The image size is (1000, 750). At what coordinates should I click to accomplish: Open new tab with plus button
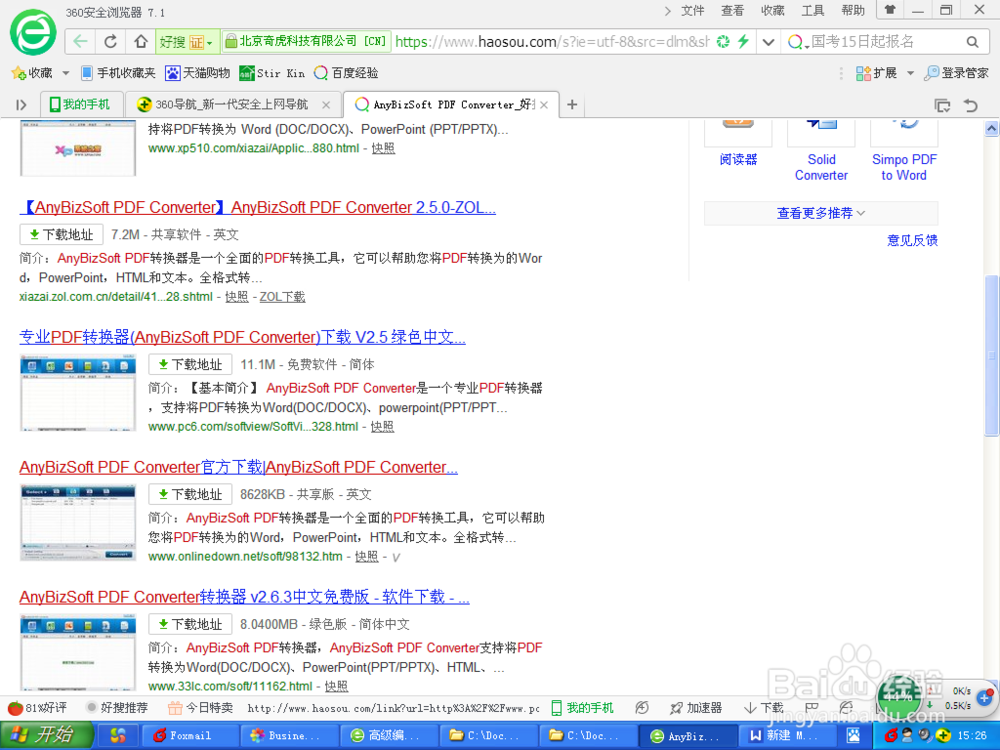click(572, 105)
